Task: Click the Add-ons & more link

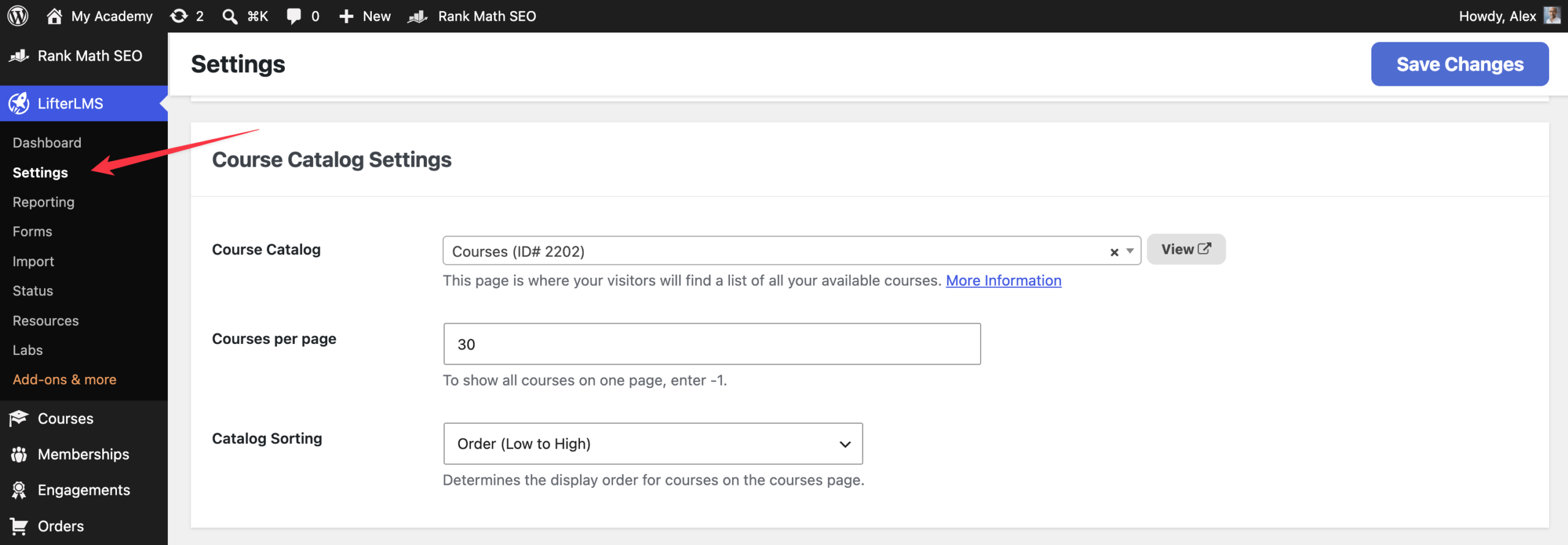Action: tap(64, 379)
